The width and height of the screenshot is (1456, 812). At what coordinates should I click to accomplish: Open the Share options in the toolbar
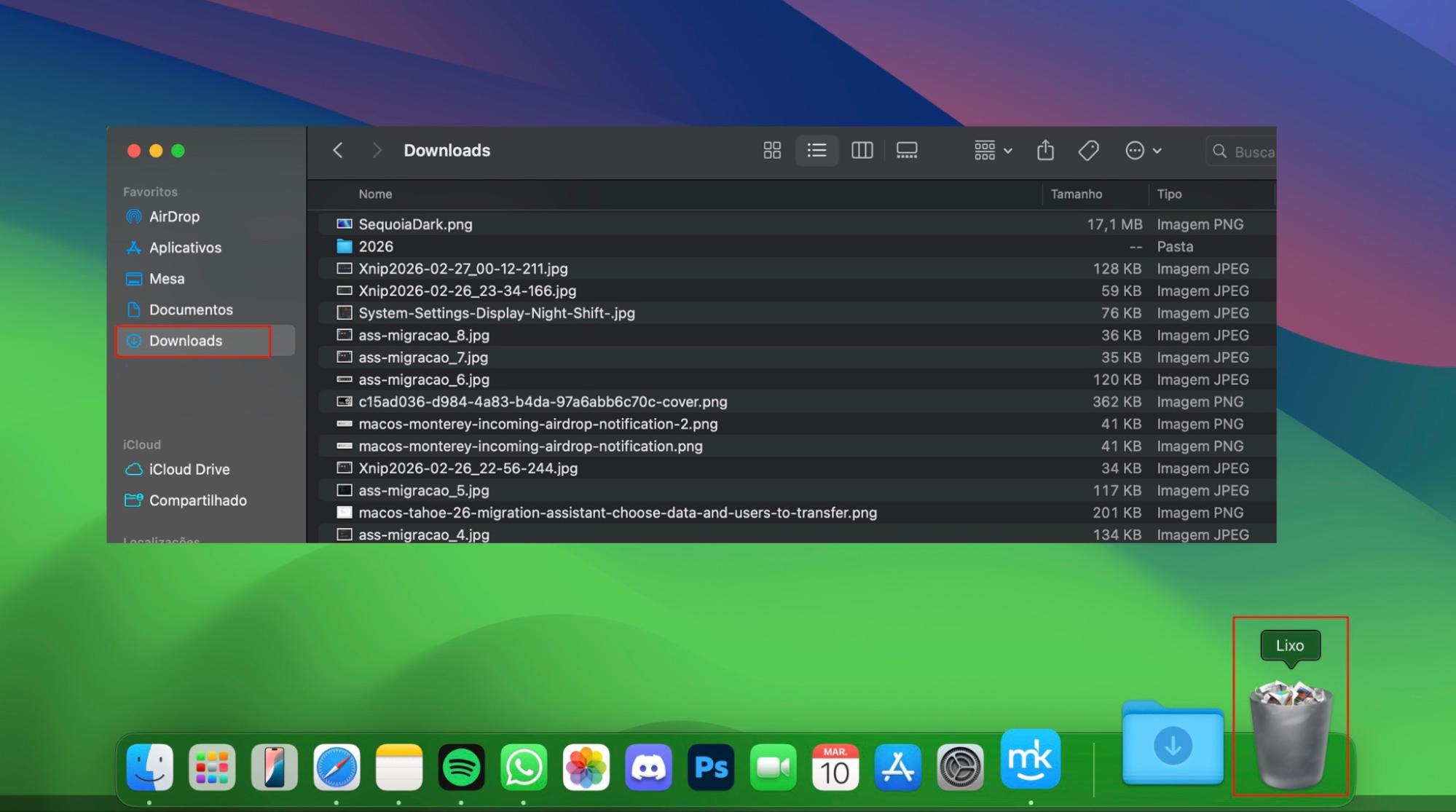(1045, 150)
